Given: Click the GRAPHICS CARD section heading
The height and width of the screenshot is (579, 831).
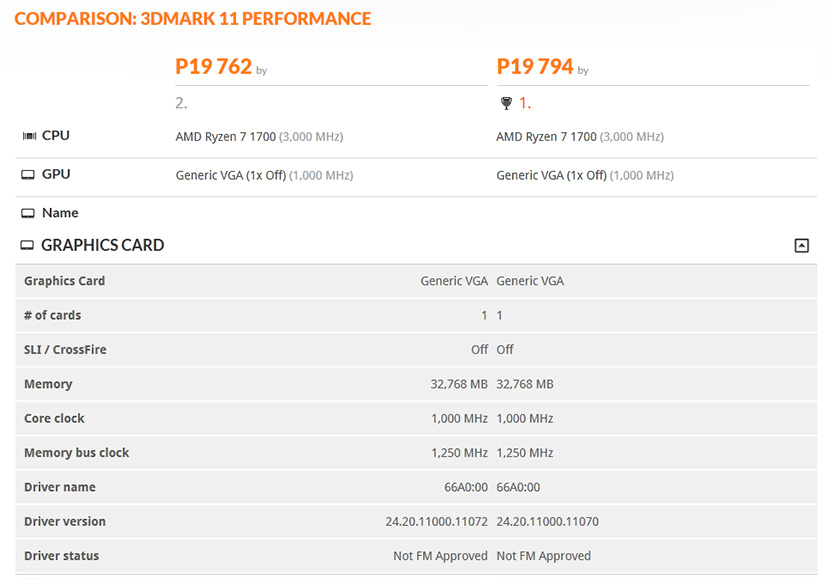Looking at the screenshot, I should tap(103, 245).
